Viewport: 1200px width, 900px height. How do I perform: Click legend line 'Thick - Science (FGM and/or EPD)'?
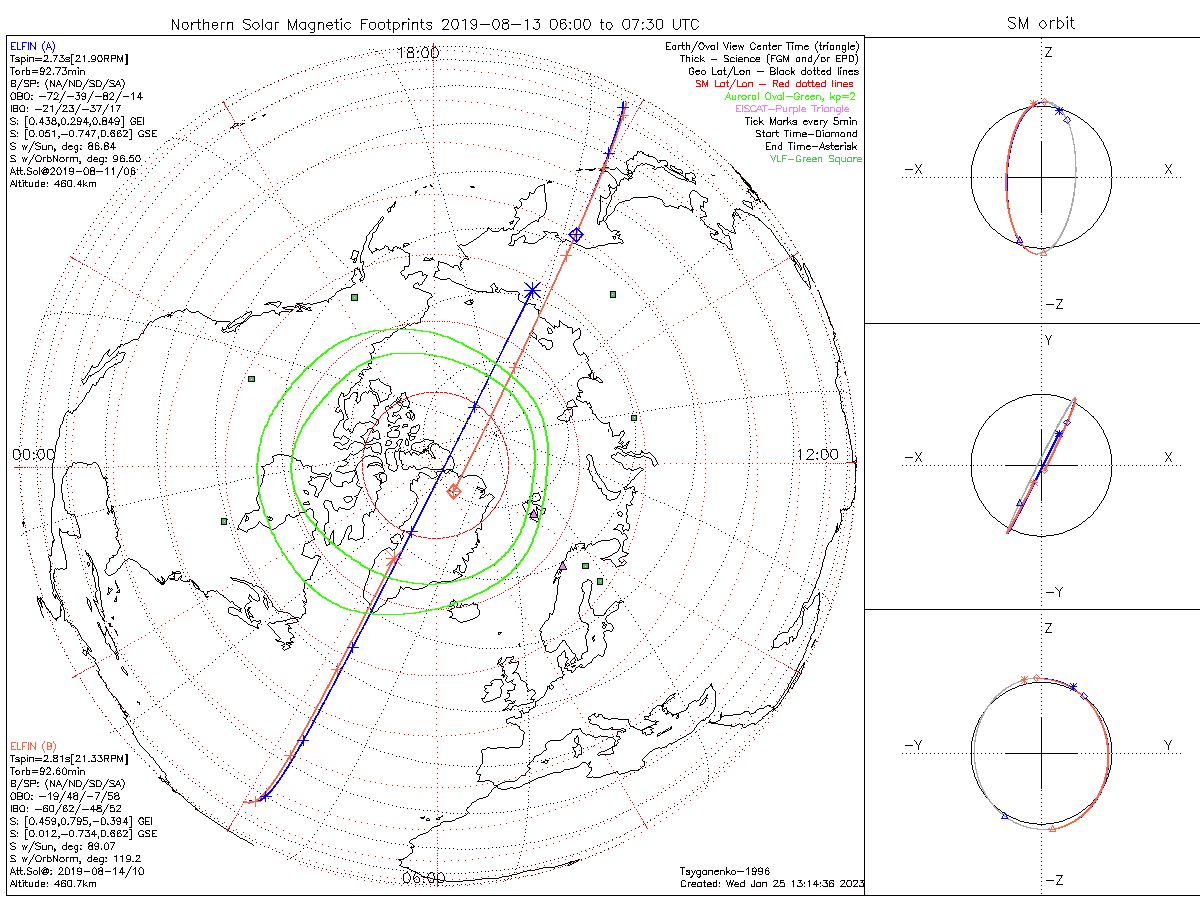[769, 59]
